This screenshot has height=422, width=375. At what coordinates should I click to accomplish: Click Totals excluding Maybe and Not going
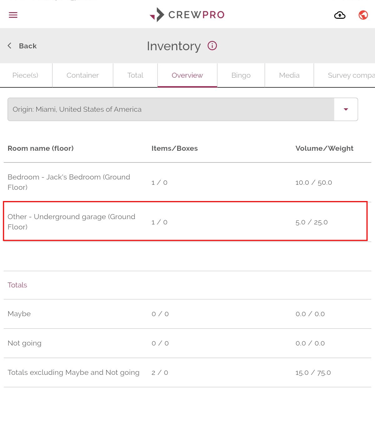pos(73,372)
